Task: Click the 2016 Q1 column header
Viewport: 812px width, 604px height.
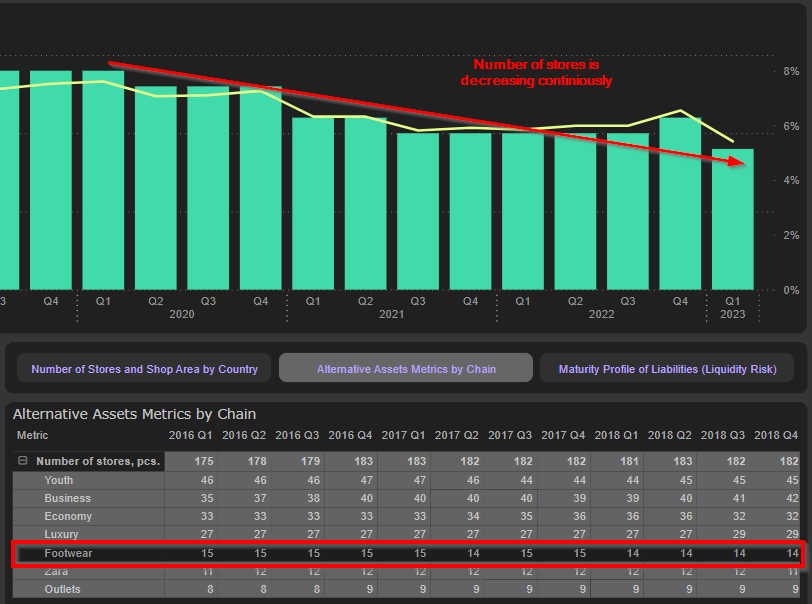Action: tap(191, 436)
